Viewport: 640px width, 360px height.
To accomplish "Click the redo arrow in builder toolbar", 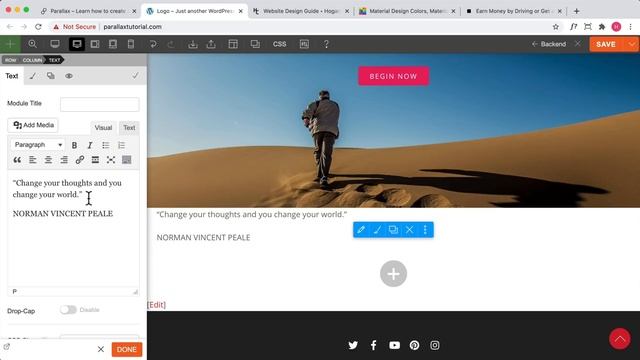I will (x=171, y=44).
